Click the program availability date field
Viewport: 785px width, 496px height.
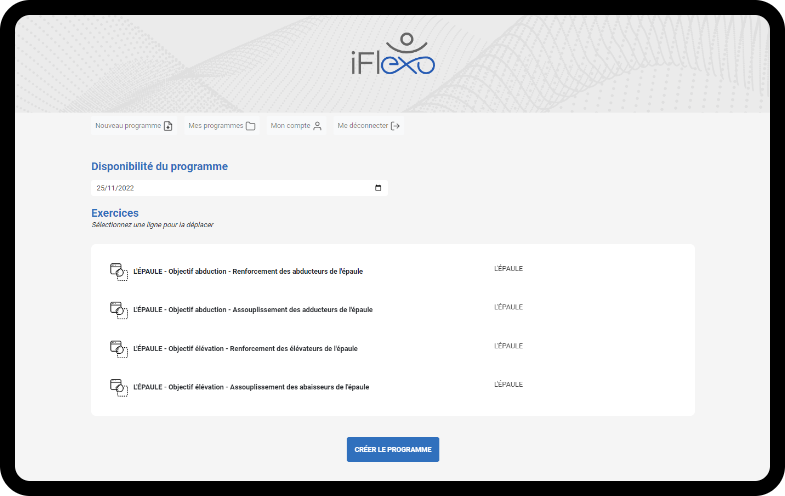tap(230, 188)
